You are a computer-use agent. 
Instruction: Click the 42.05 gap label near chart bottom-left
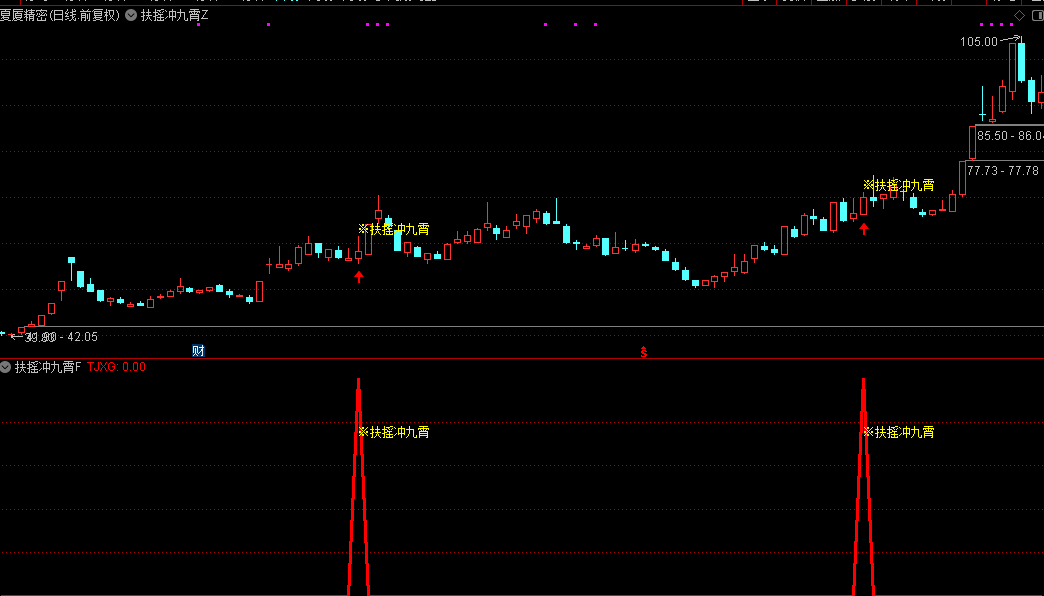coord(61,337)
